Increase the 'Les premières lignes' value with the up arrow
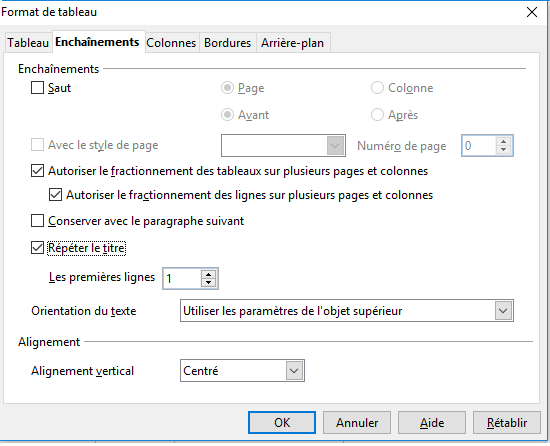Image resolution: width=550 pixels, height=446 pixels. tap(208, 275)
